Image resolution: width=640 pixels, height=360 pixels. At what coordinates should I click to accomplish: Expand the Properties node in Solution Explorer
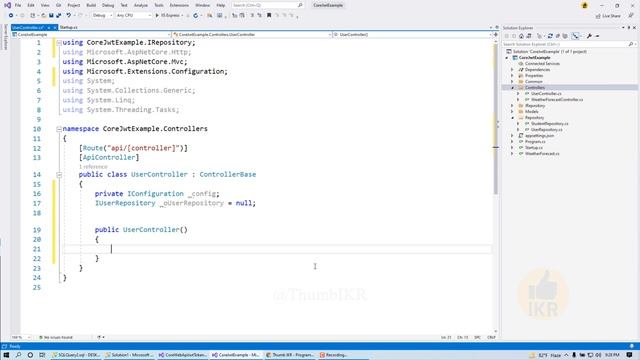point(512,76)
